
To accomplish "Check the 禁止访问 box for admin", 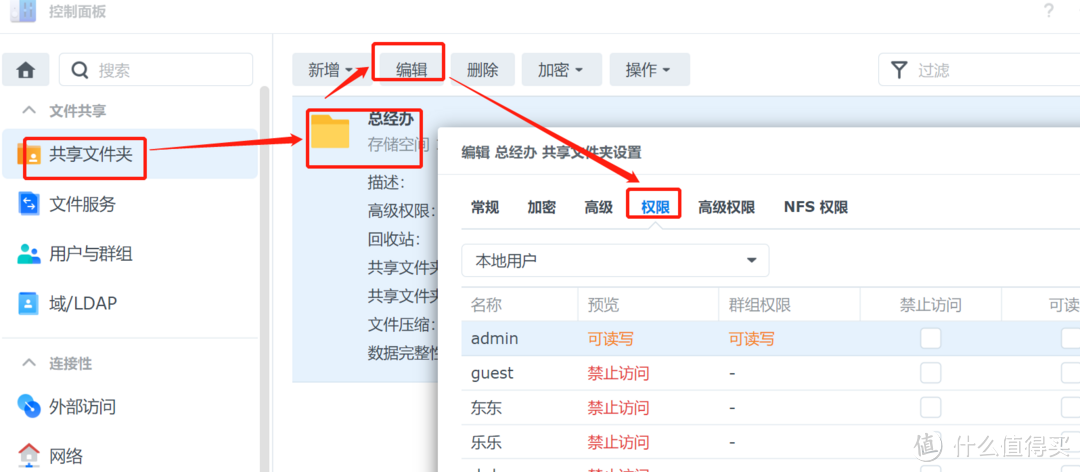I will coord(931,339).
